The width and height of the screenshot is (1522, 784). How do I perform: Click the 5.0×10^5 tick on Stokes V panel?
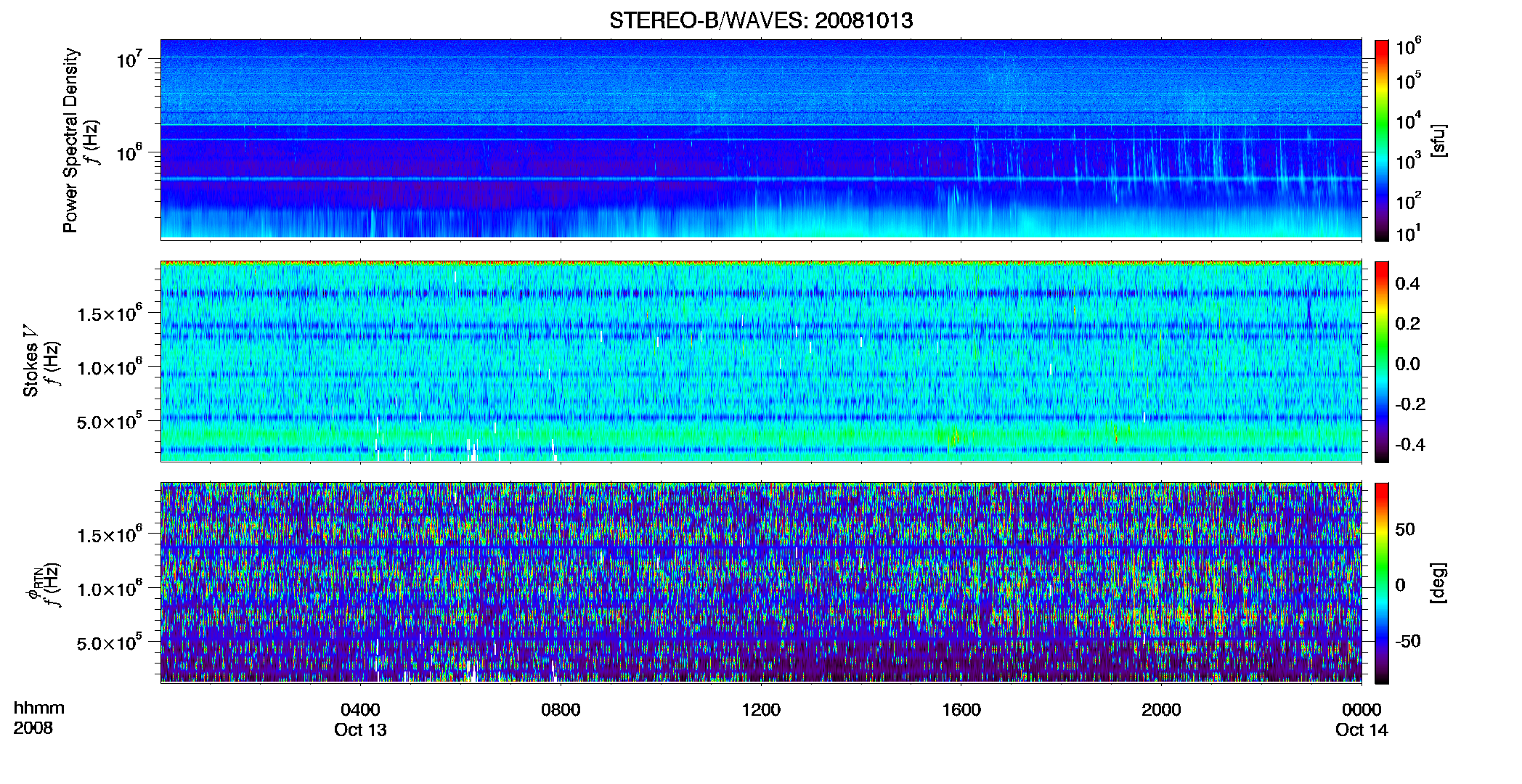click(x=109, y=421)
